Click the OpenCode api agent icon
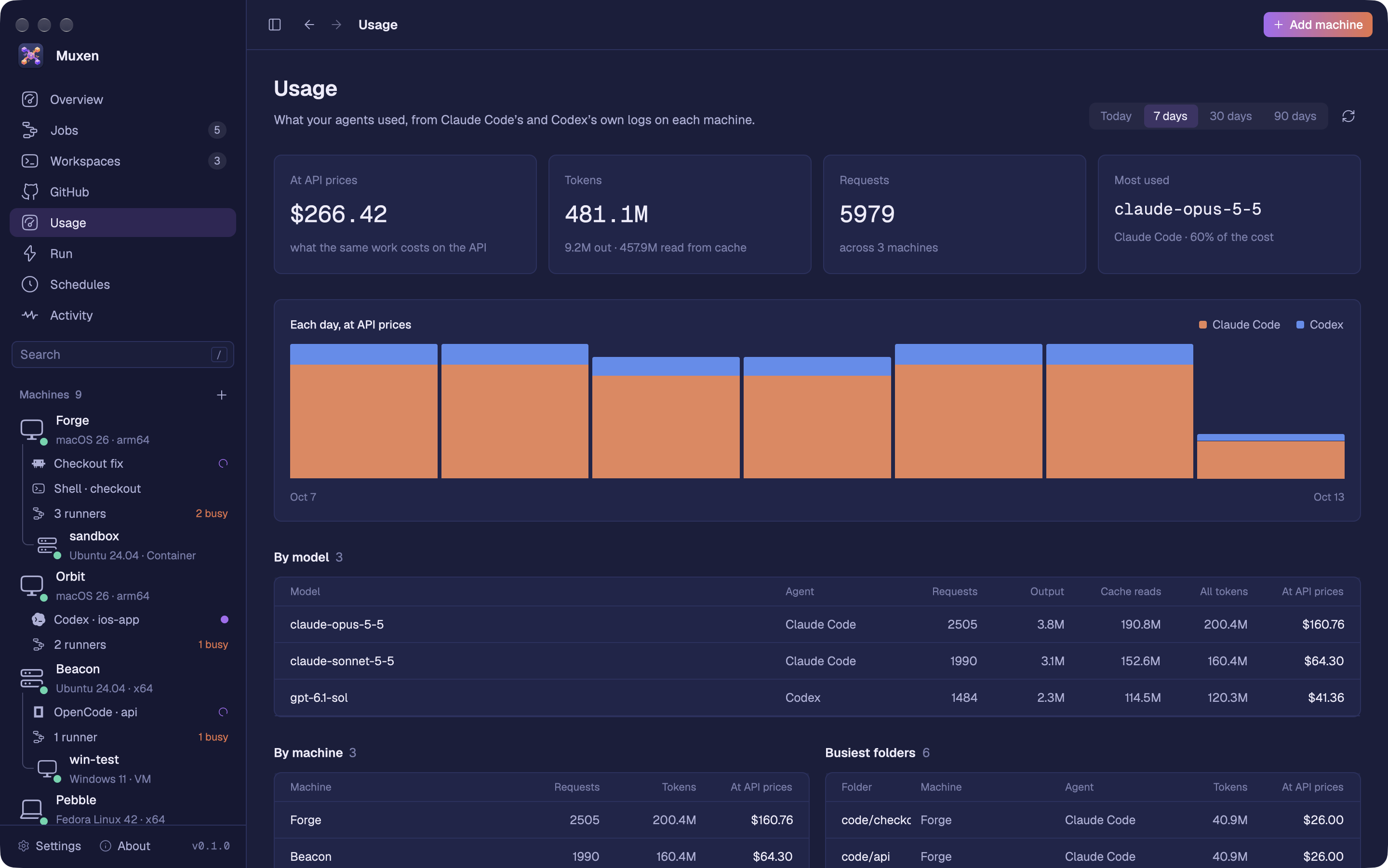The image size is (1388, 868). [x=39, y=712]
